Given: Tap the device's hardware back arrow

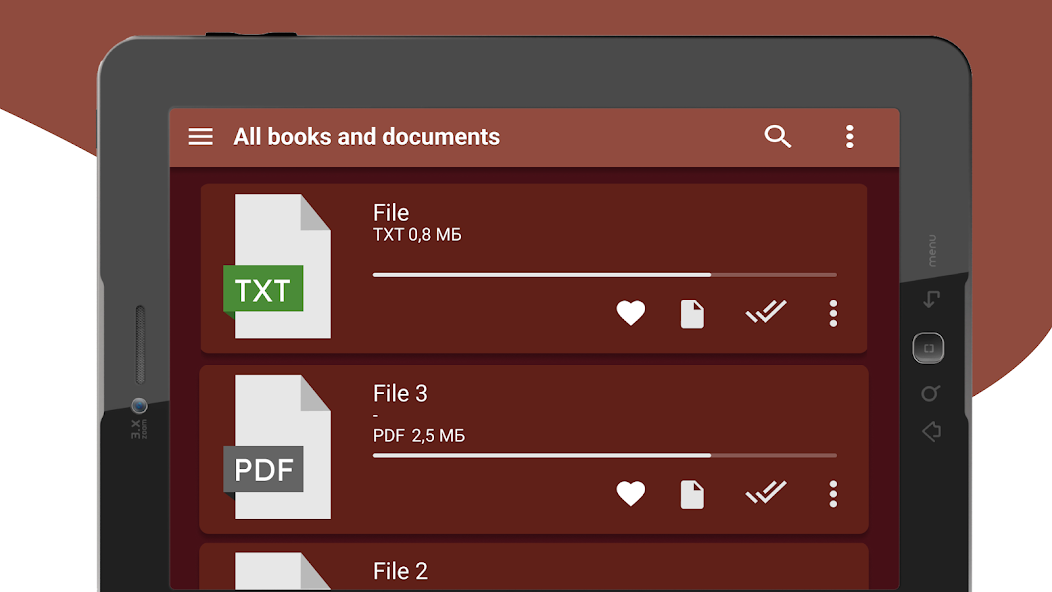Looking at the screenshot, I should pyautogui.click(x=931, y=432).
